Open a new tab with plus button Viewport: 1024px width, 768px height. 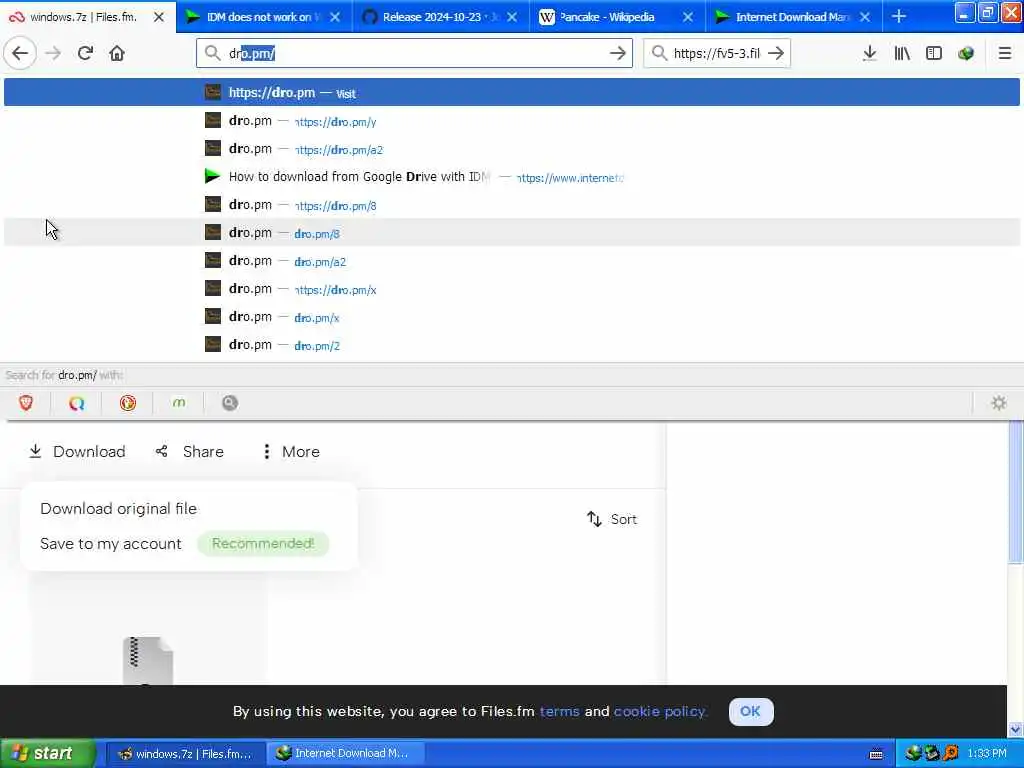899,16
